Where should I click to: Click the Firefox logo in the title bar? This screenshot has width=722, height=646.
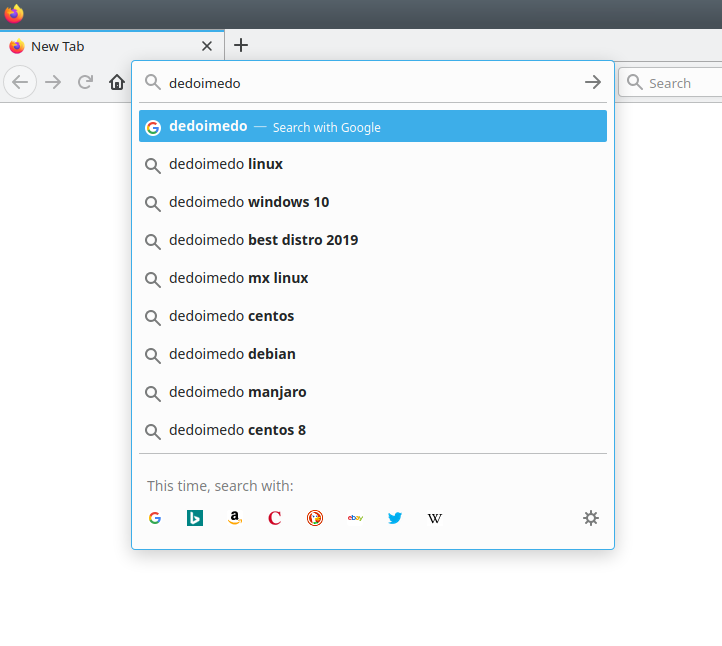(x=14, y=13)
